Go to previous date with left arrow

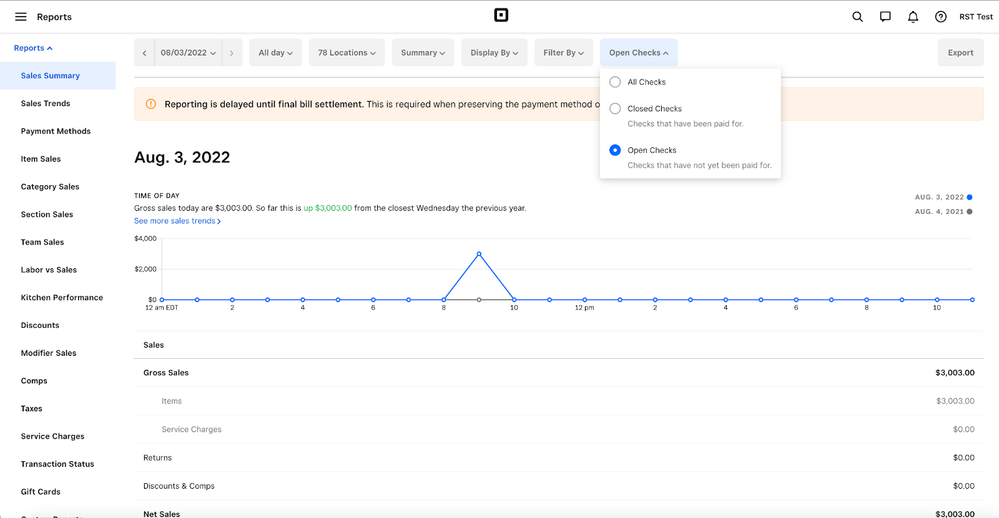[144, 53]
